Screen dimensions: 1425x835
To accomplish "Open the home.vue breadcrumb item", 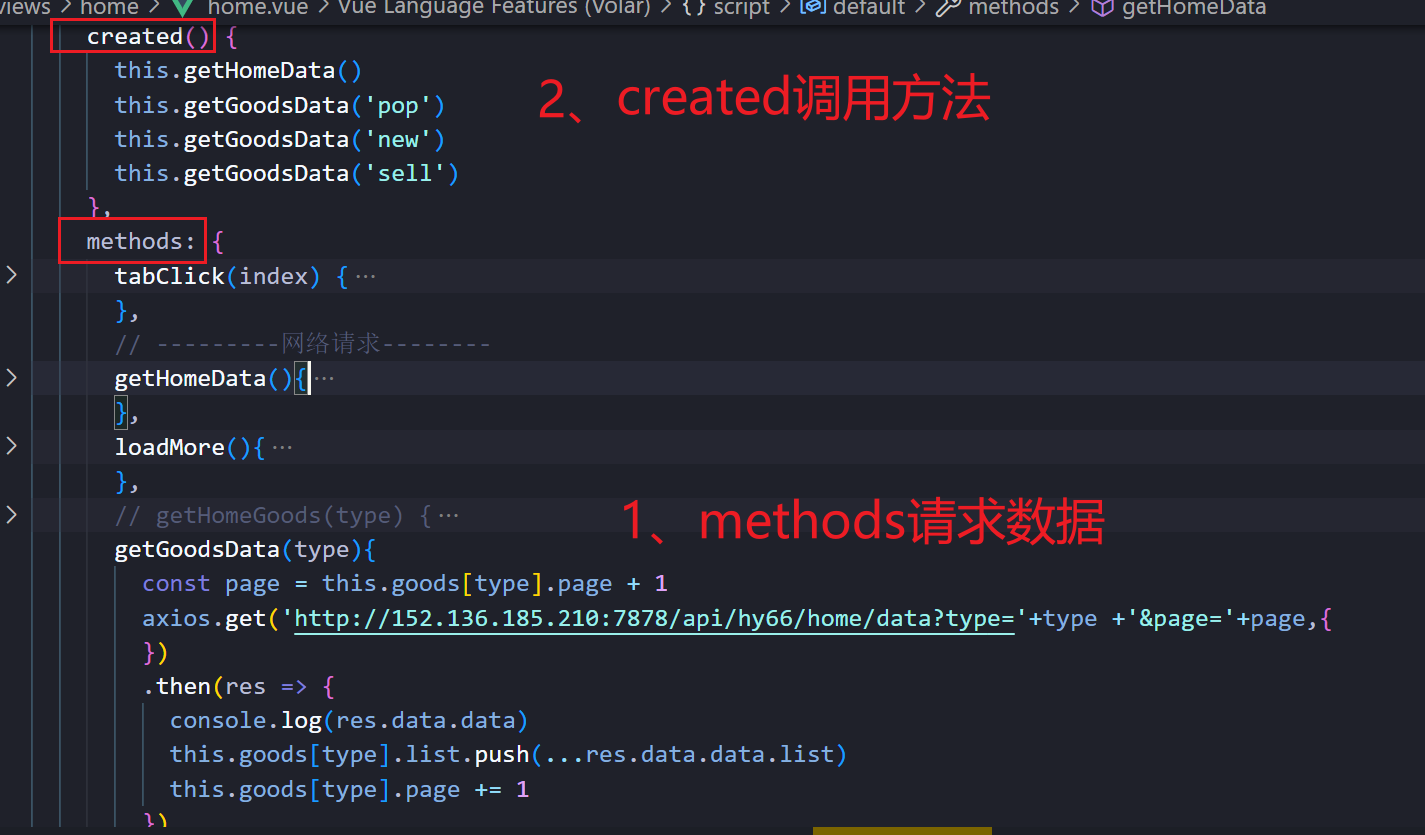I will point(258,8).
